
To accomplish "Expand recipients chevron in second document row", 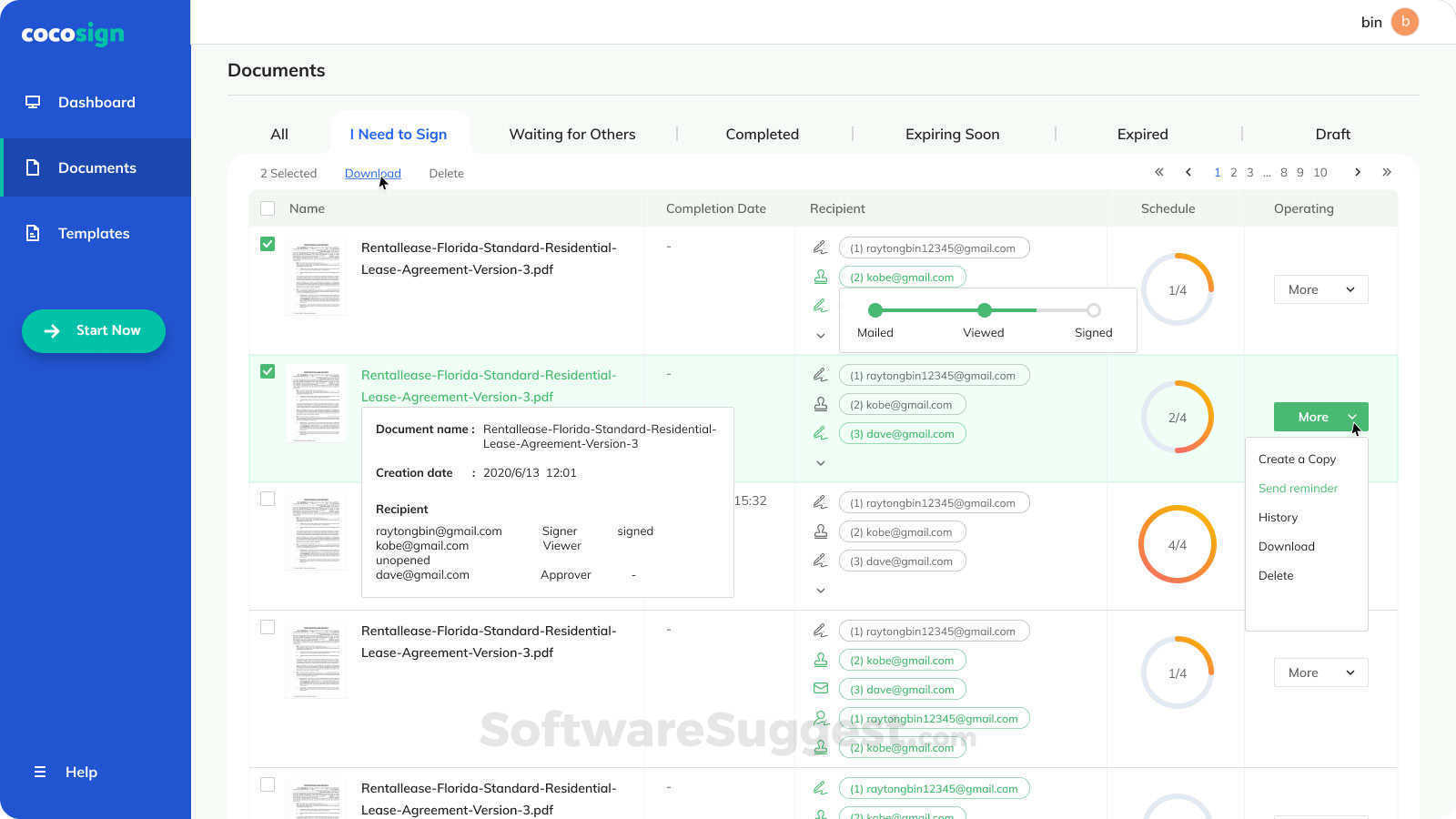I will [x=820, y=463].
